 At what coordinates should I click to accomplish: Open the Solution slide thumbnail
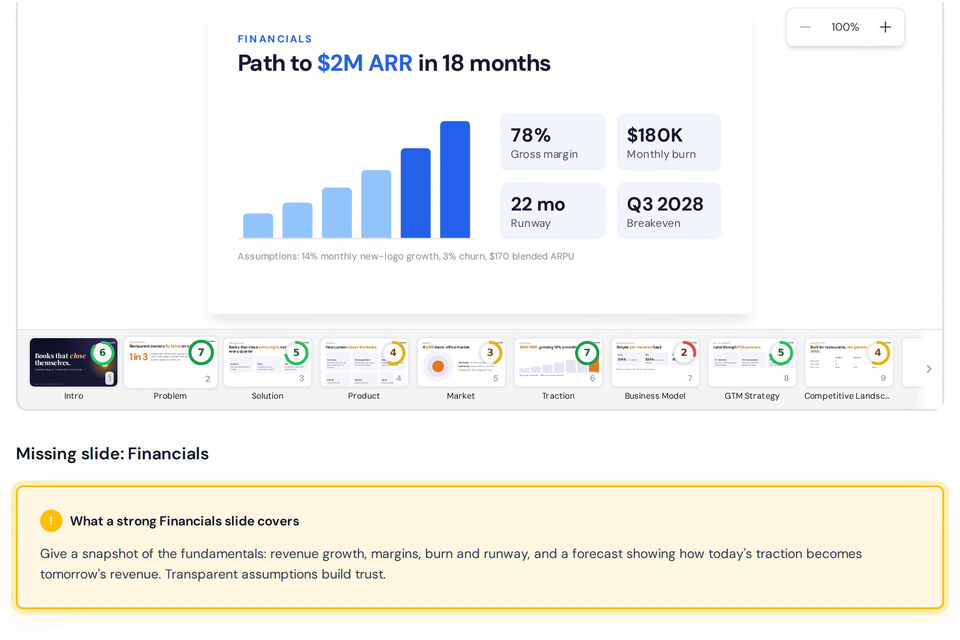[268, 362]
